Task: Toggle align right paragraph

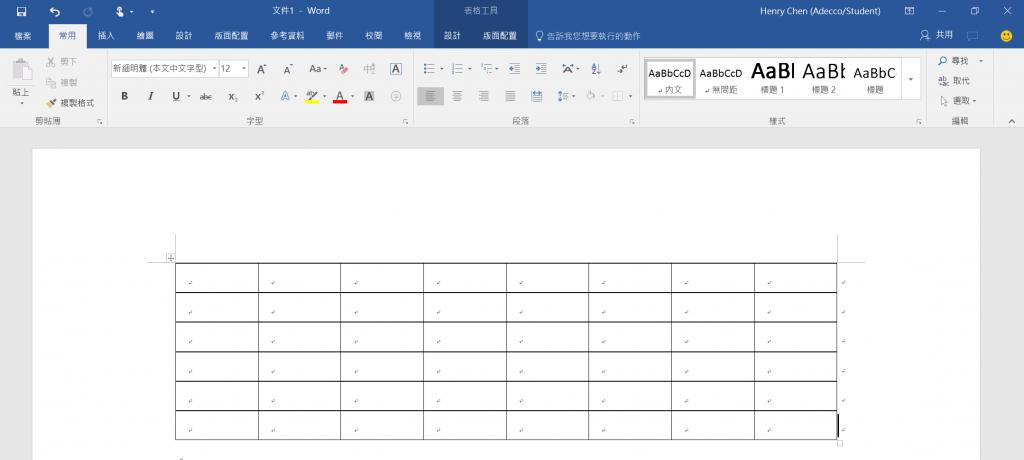Action: point(483,96)
